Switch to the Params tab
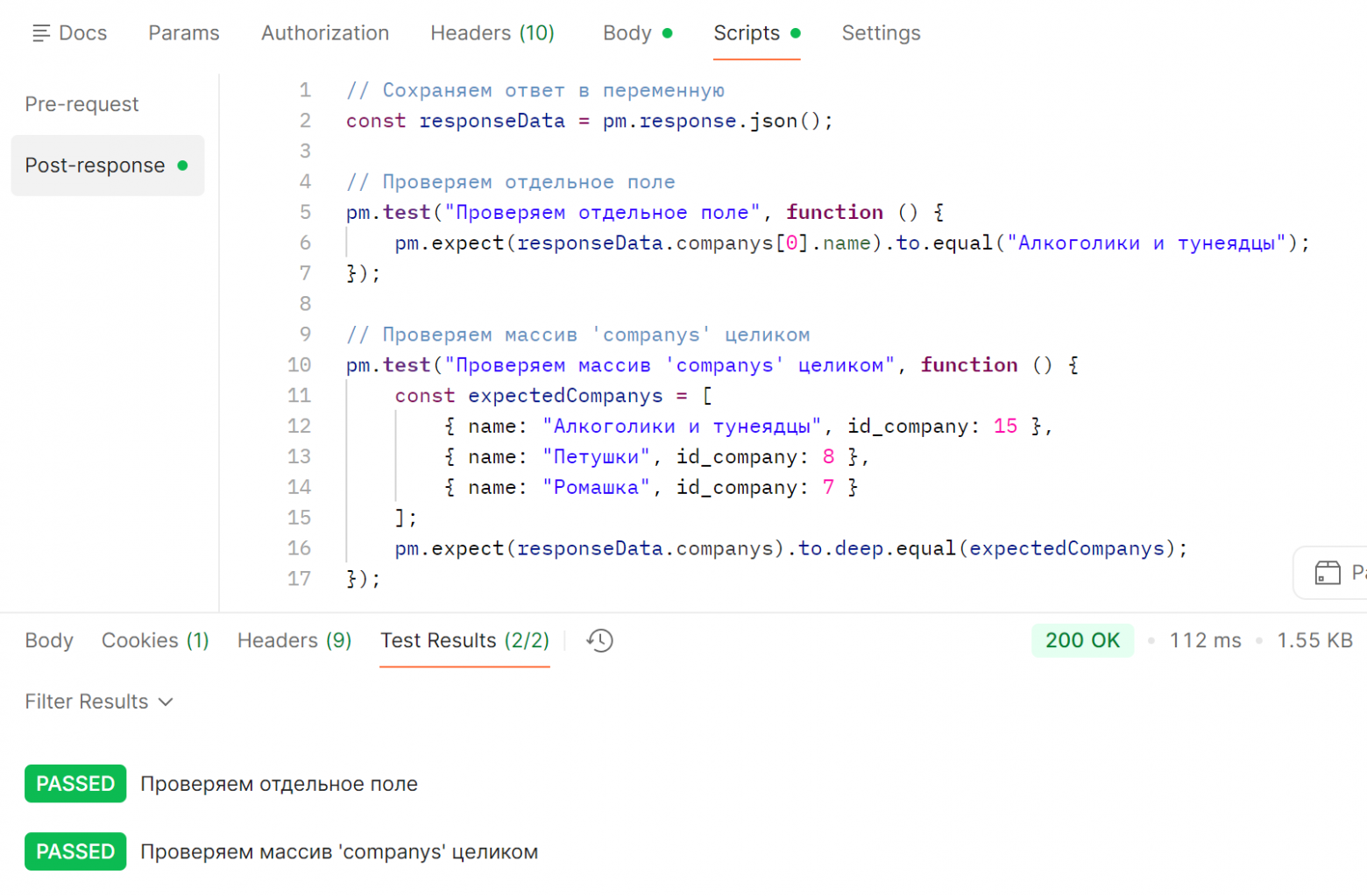Image resolution: width=1367 pixels, height=896 pixels. [x=183, y=33]
